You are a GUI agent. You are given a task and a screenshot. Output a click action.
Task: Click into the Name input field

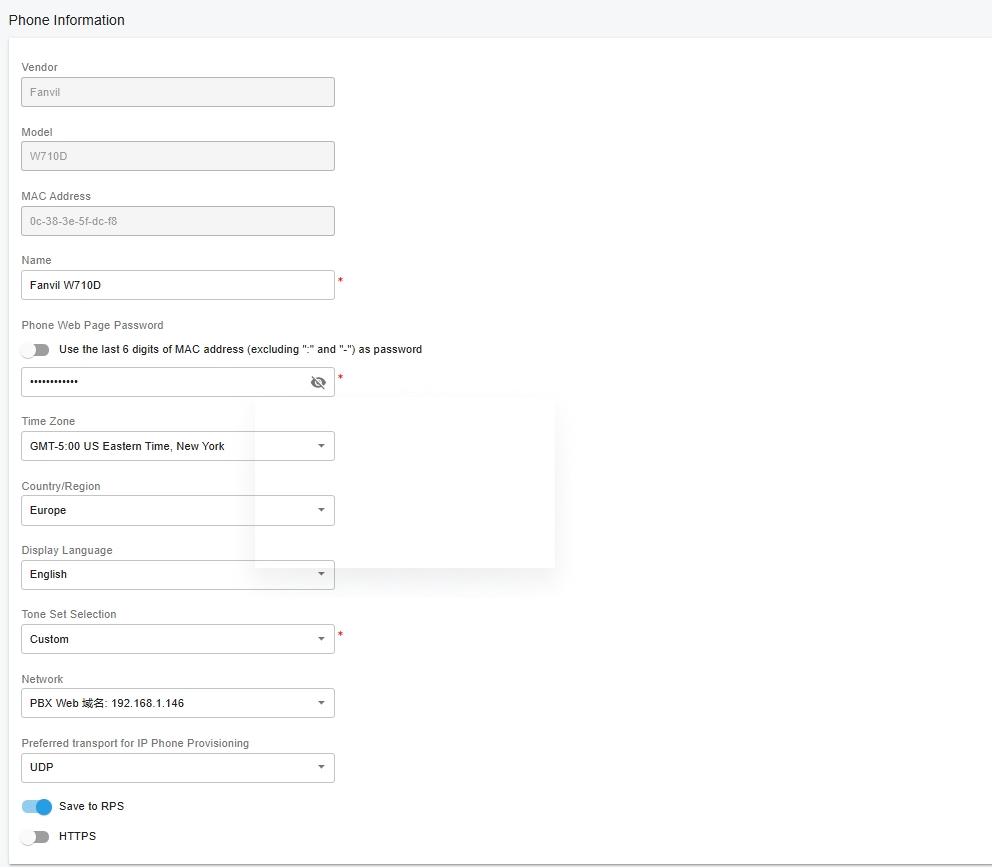pyautogui.click(x=177, y=285)
